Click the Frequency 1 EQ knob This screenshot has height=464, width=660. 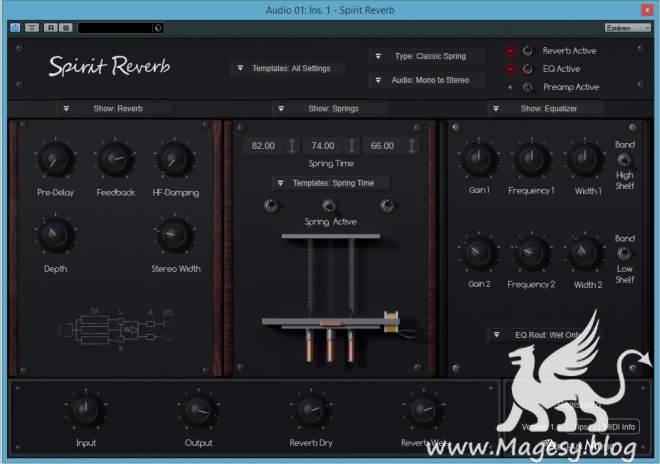pyautogui.click(x=532, y=159)
